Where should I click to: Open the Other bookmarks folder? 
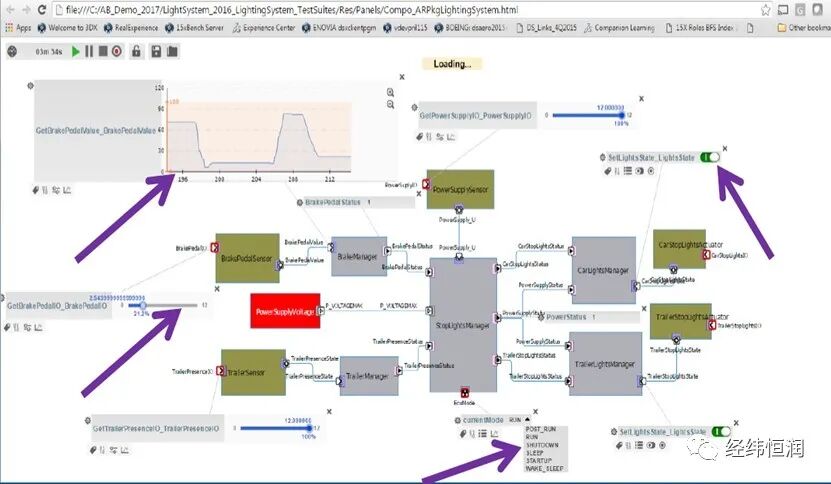(x=803, y=28)
